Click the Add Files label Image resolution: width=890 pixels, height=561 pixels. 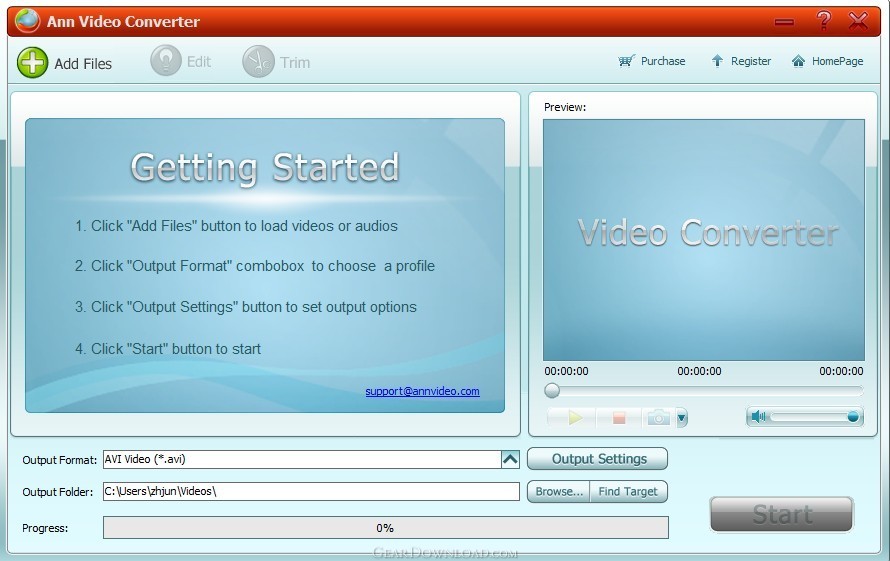point(83,64)
